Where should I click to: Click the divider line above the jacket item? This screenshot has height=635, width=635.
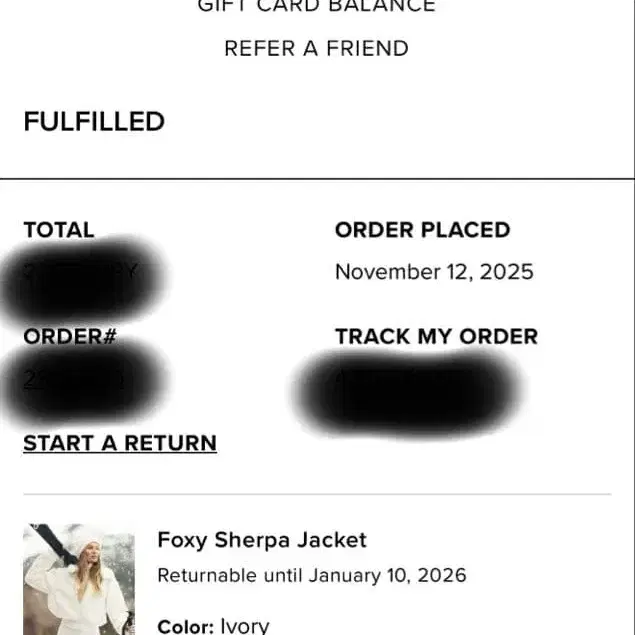(x=316, y=494)
